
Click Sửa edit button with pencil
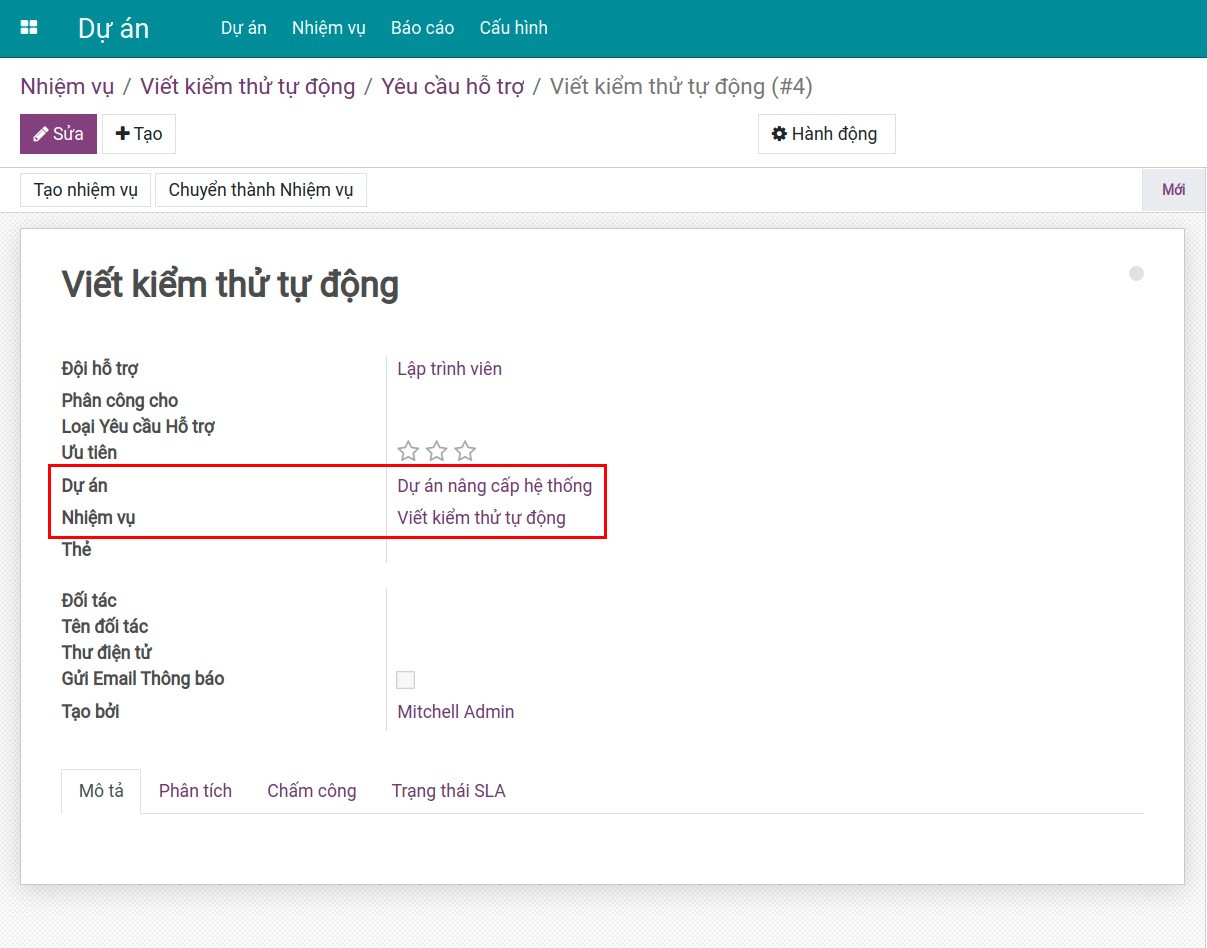click(x=58, y=134)
